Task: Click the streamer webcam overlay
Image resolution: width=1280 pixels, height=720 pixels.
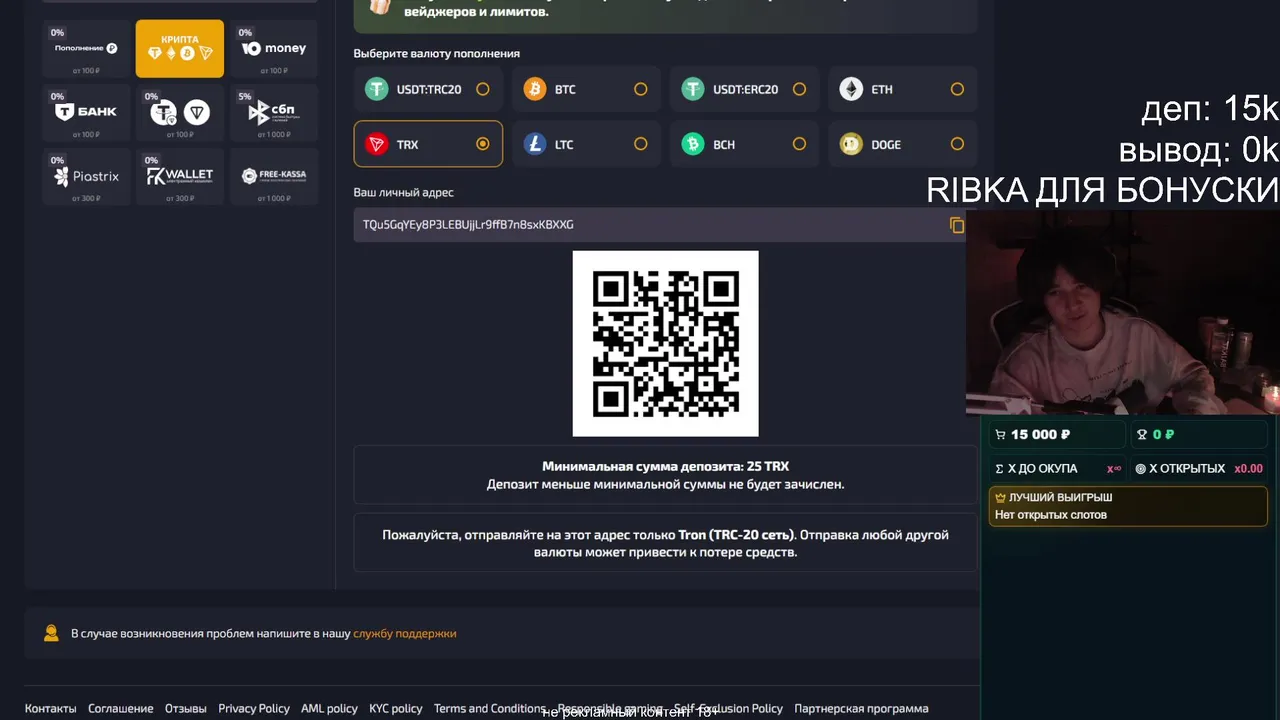Action: 1122,312
